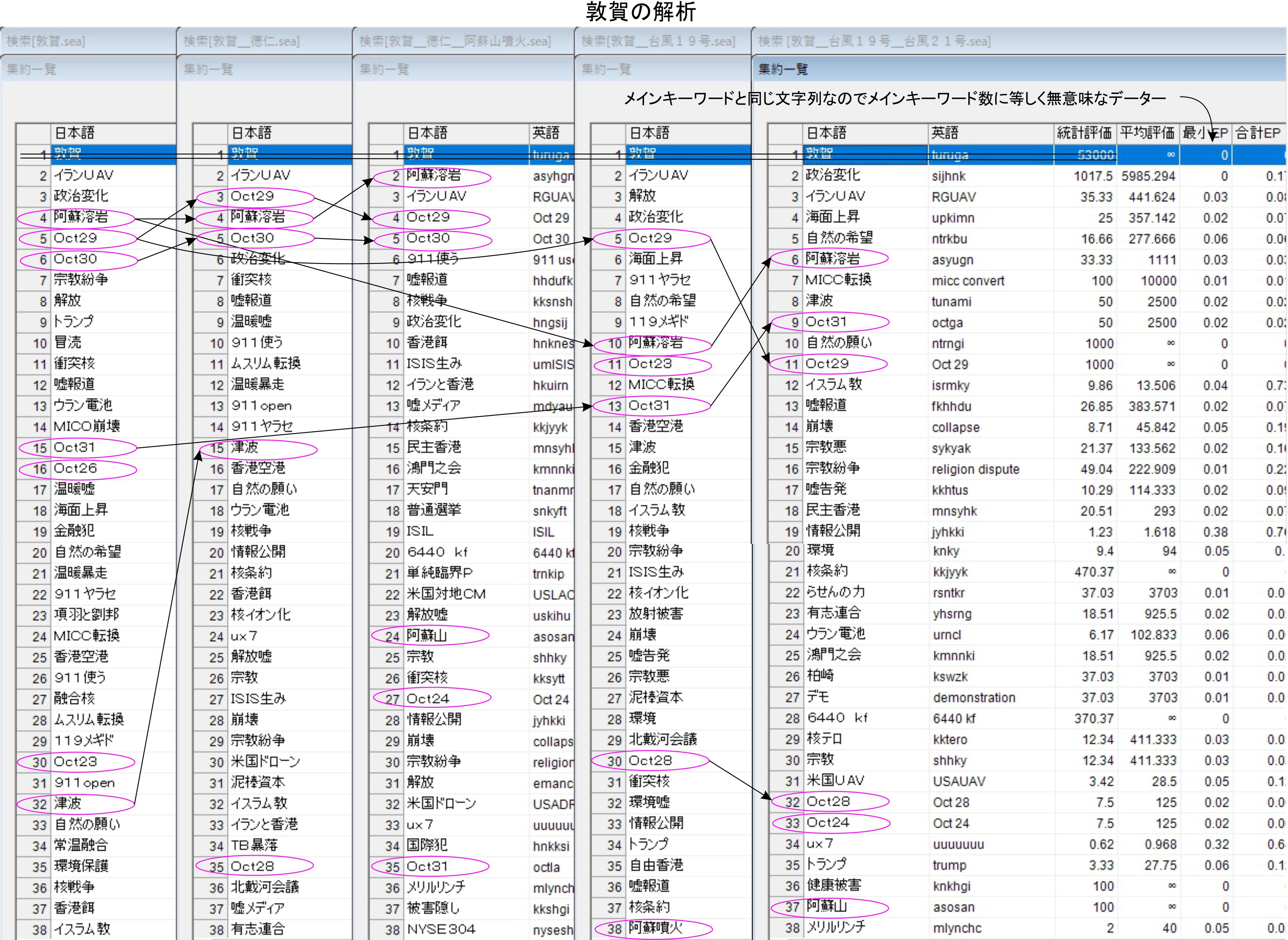Click the 集約一覧 header of rightmost window
Screen dimensions: 1288x940
click(783, 70)
